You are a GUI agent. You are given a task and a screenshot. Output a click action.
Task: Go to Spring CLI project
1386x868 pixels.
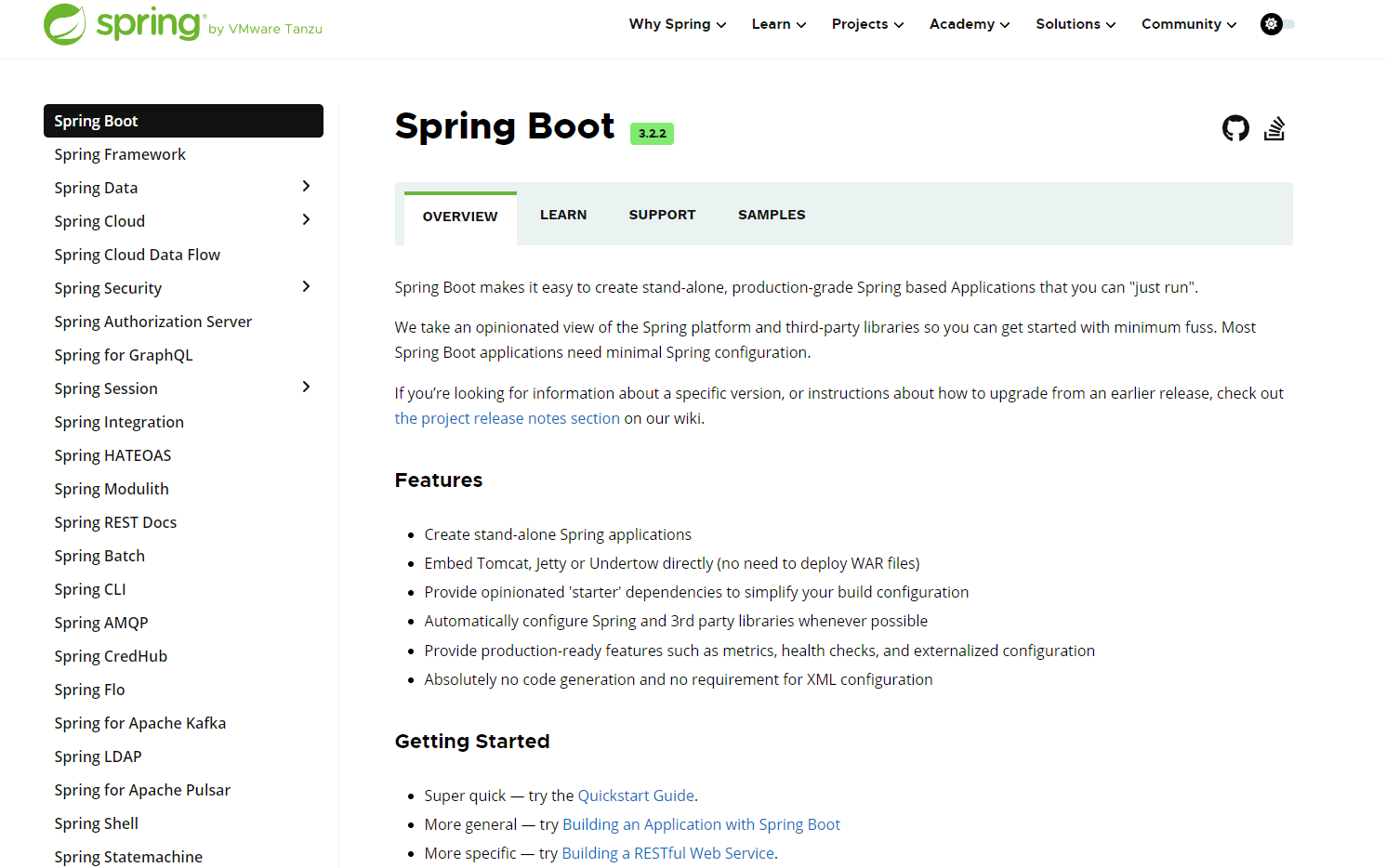point(90,589)
